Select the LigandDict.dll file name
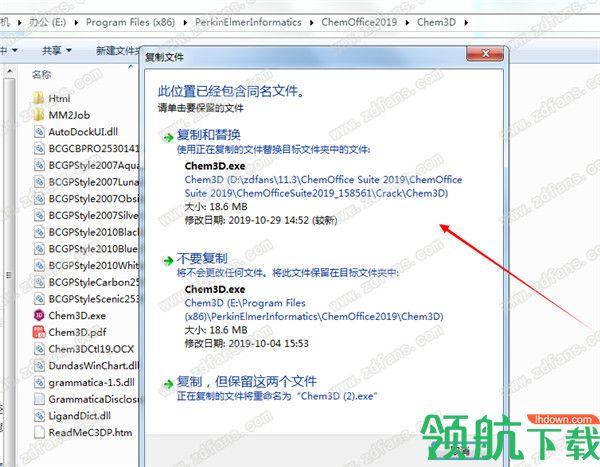The height and width of the screenshot is (467, 600). [x=80, y=416]
